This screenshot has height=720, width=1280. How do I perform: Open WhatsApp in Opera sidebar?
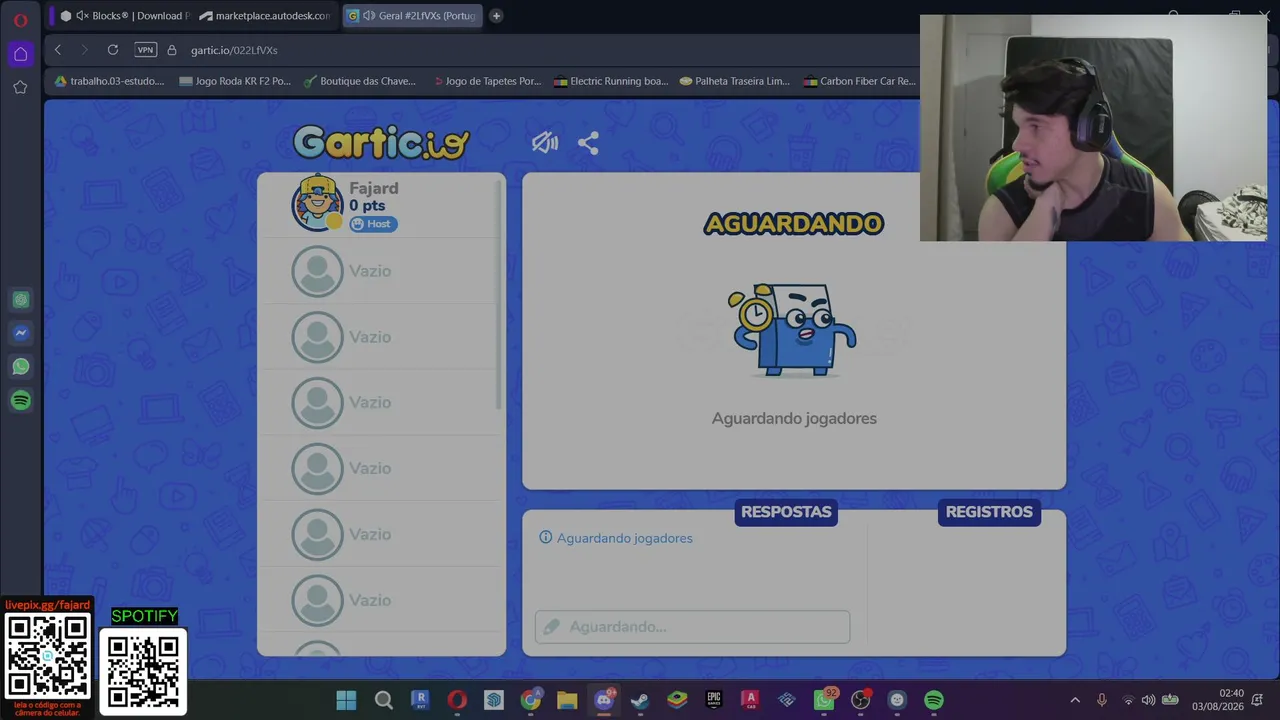[x=20, y=367]
